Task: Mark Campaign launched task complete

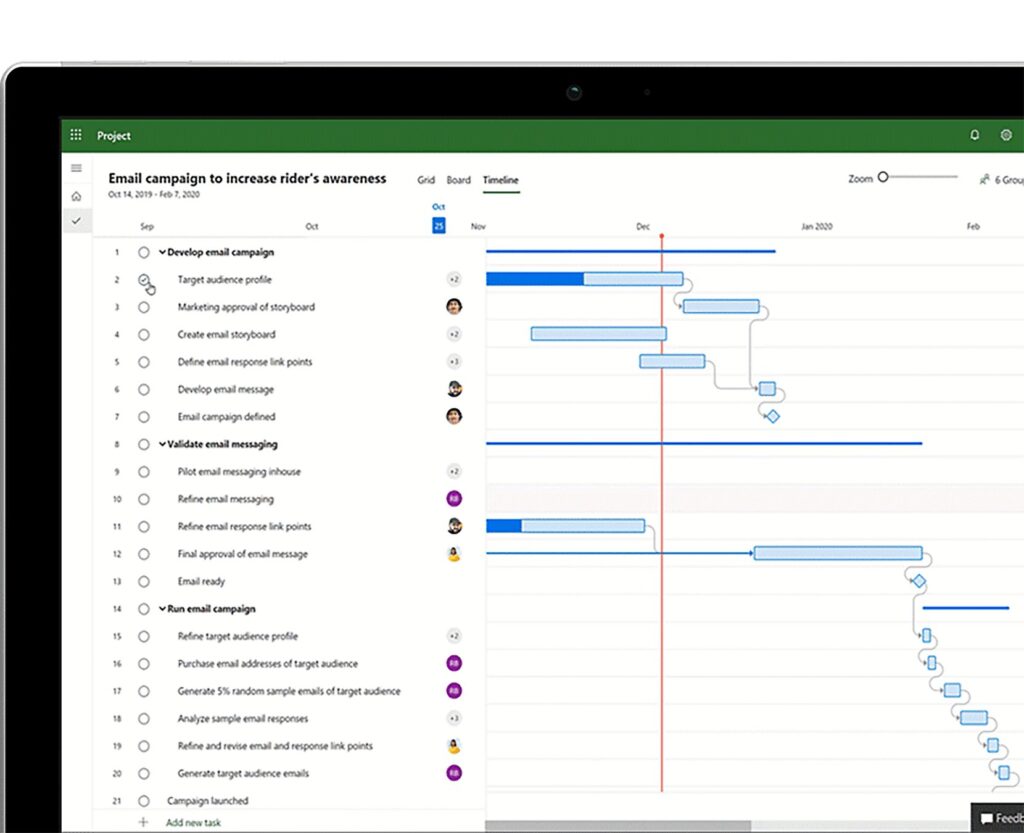Action: [x=143, y=800]
